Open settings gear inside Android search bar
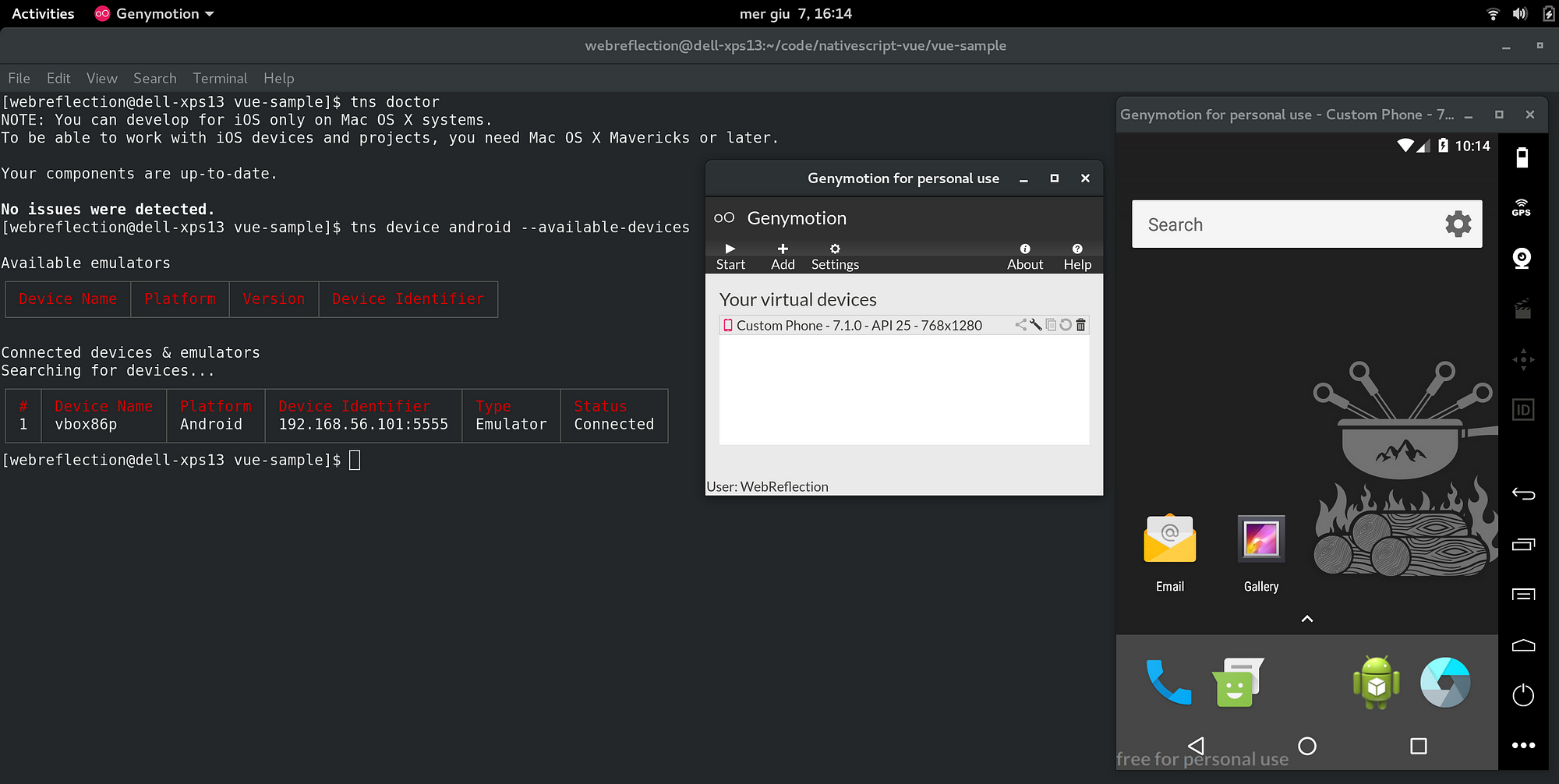This screenshot has width=1559, height=784. click(x=1458, y=224)
